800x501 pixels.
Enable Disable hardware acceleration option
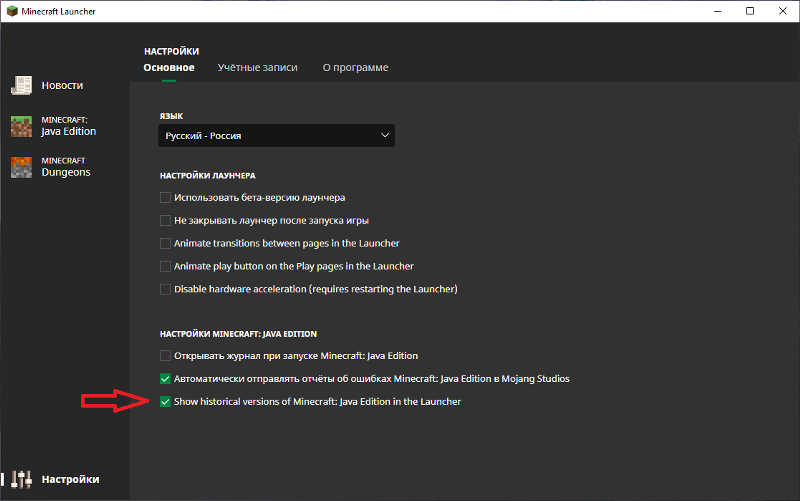(166, 289)
